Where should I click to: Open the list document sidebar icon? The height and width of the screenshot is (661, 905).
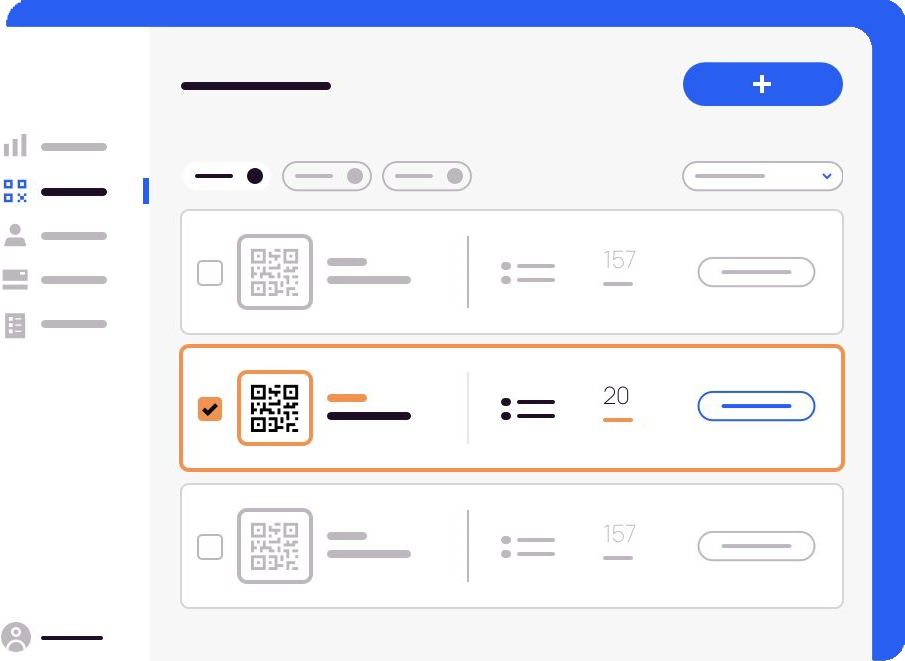(15, 325)
